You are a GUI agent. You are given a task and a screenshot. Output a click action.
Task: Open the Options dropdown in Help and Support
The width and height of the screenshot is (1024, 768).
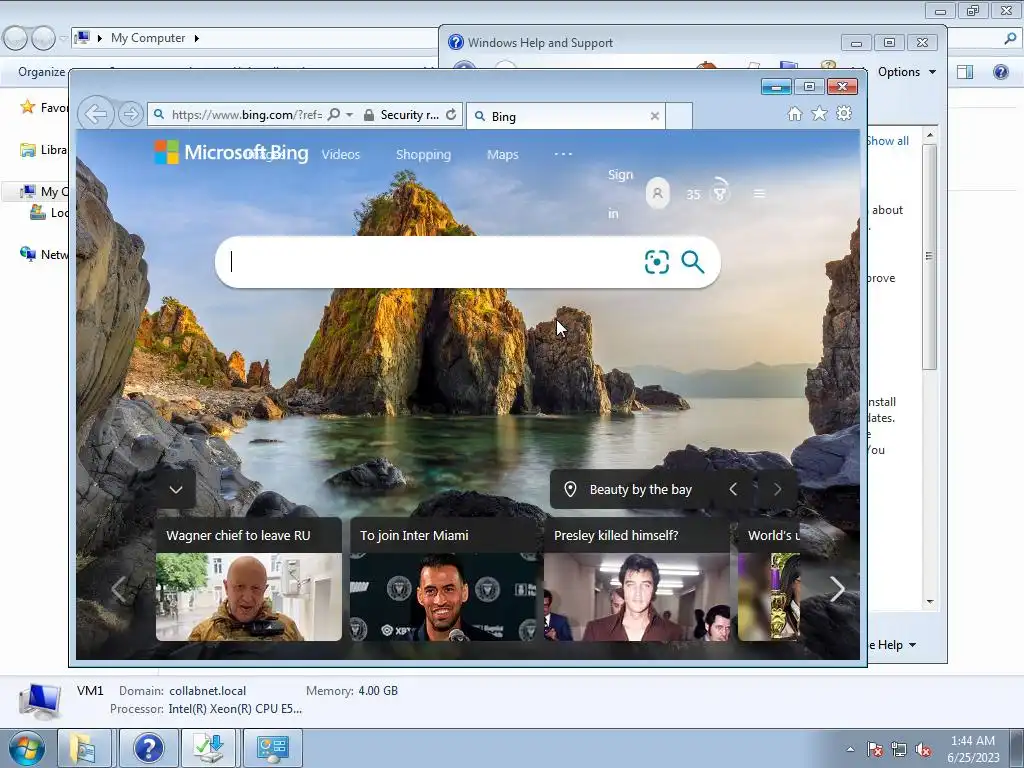pos(906,72)
